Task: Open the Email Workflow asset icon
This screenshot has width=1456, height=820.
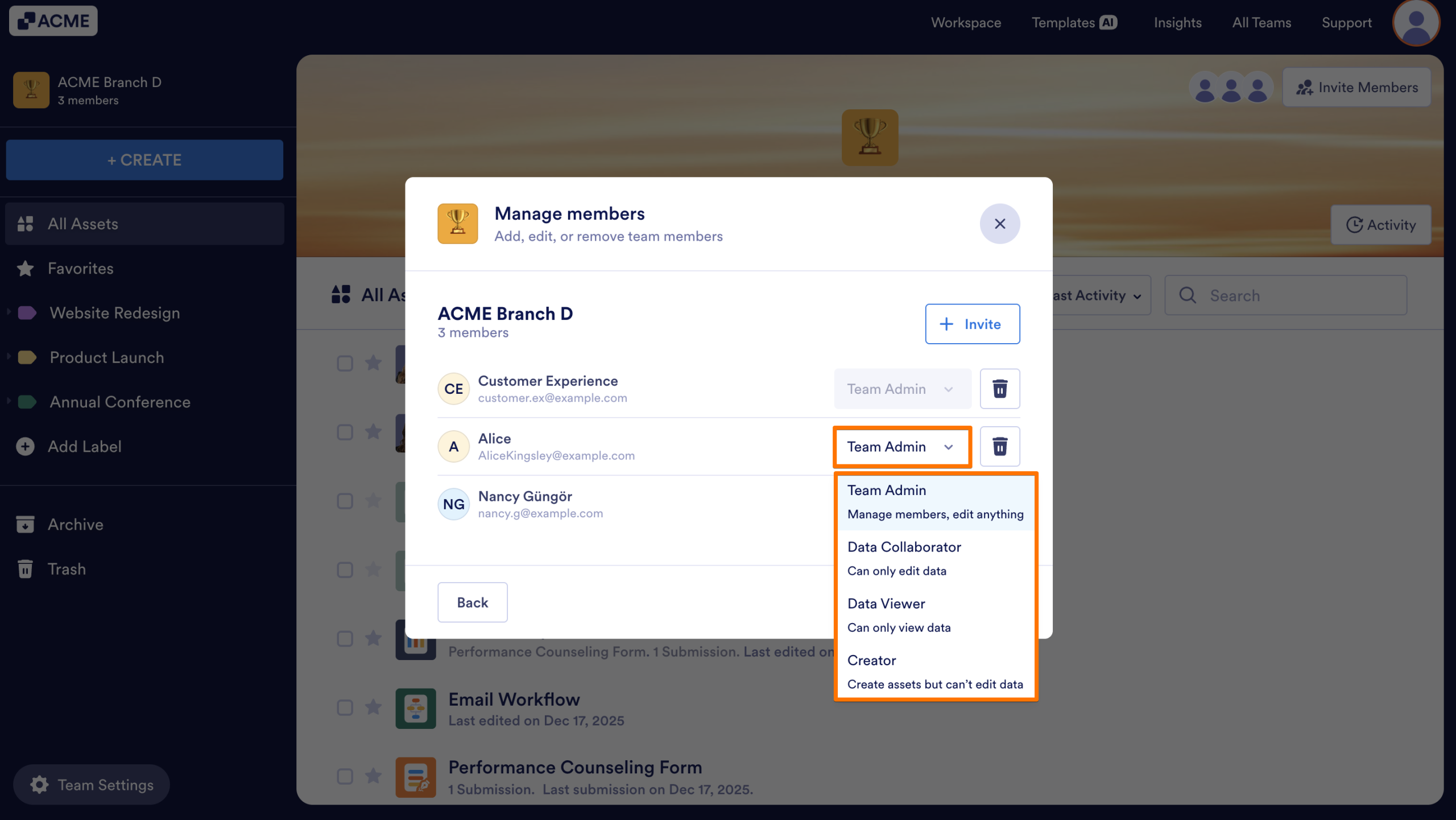Action: point(416,708)
